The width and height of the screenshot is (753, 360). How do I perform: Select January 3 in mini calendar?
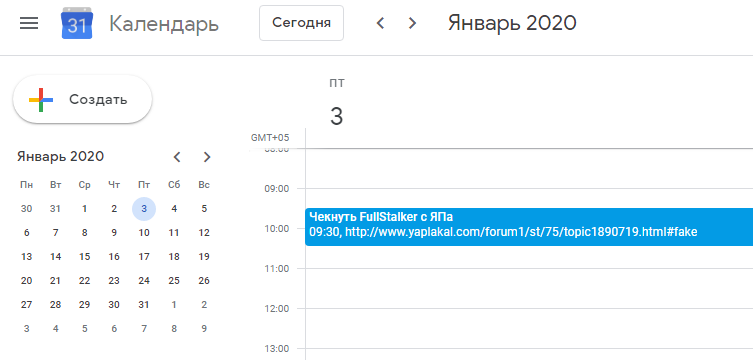click(144, 209)
